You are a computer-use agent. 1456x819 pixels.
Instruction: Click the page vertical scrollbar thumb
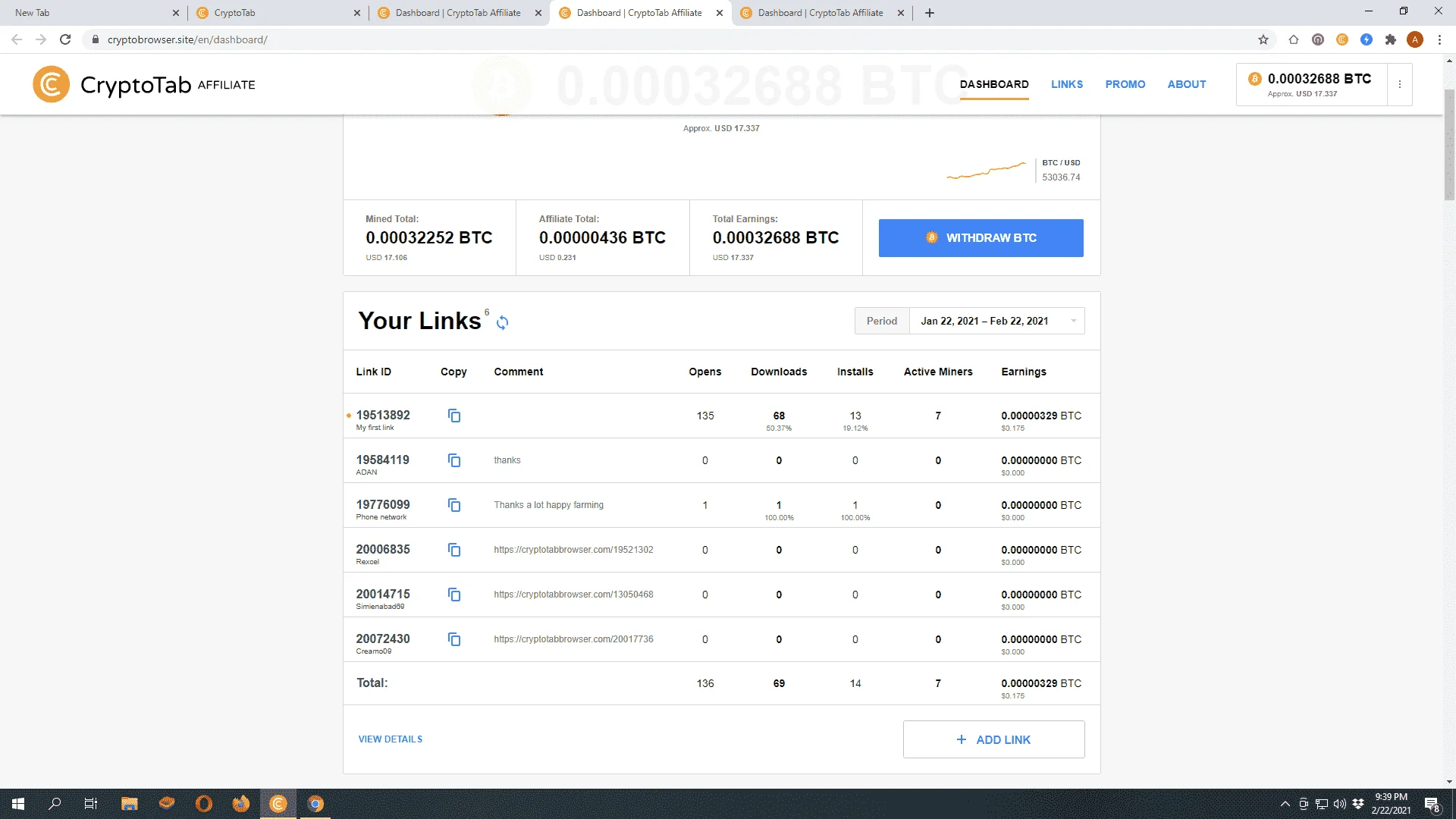[x=1449, y=144]
